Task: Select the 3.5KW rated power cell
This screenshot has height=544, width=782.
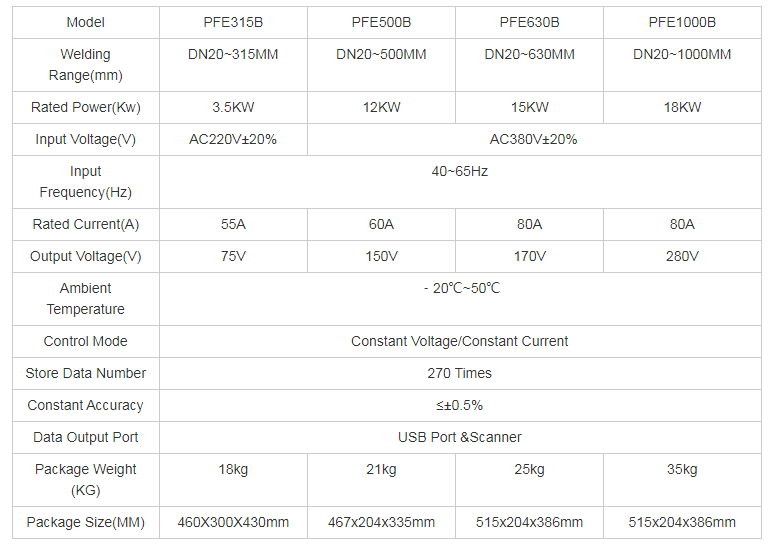Action: pyautogui.click(x=233, y=107)
